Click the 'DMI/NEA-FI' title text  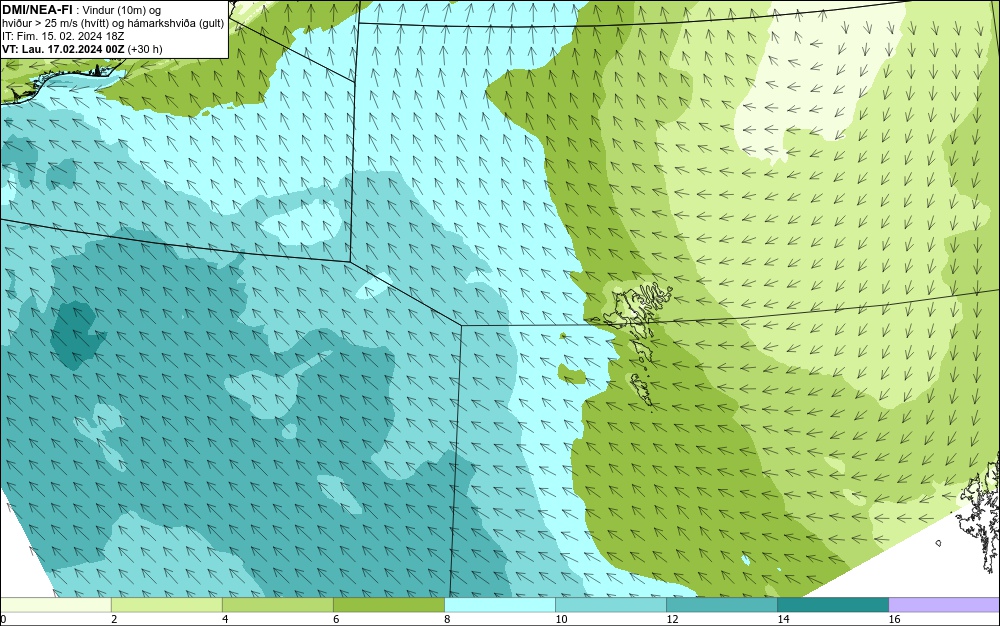coord(37,10)
